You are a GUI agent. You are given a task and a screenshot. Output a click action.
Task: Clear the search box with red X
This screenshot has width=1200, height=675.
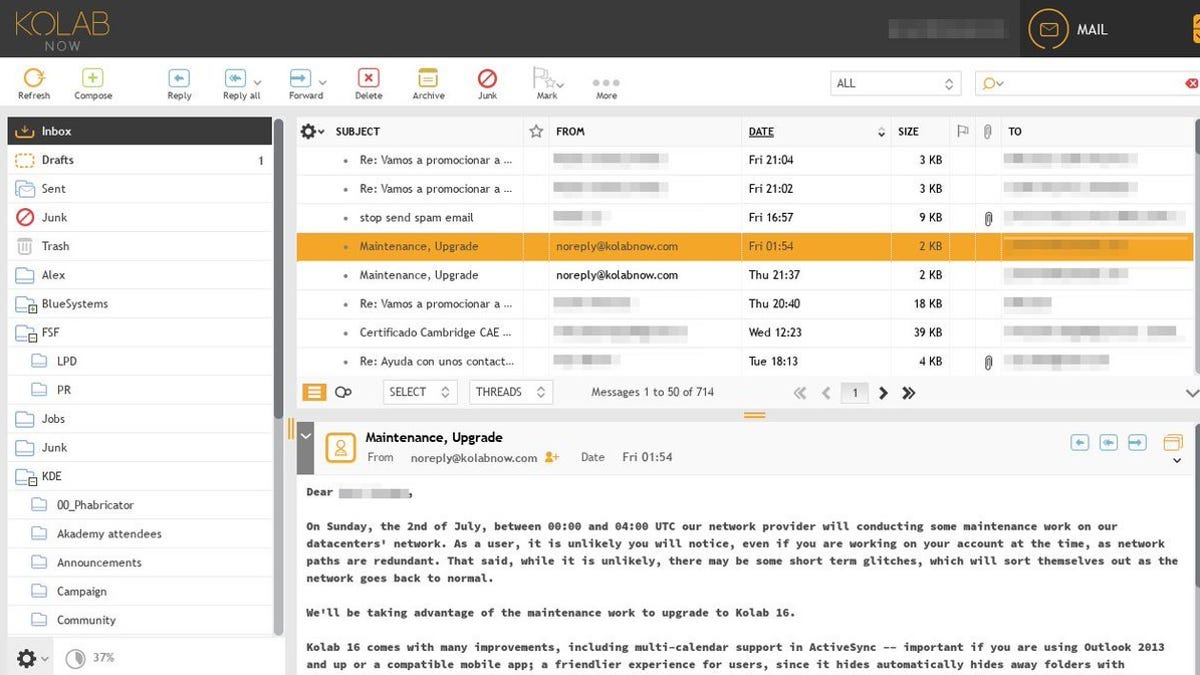[1191, 84]
